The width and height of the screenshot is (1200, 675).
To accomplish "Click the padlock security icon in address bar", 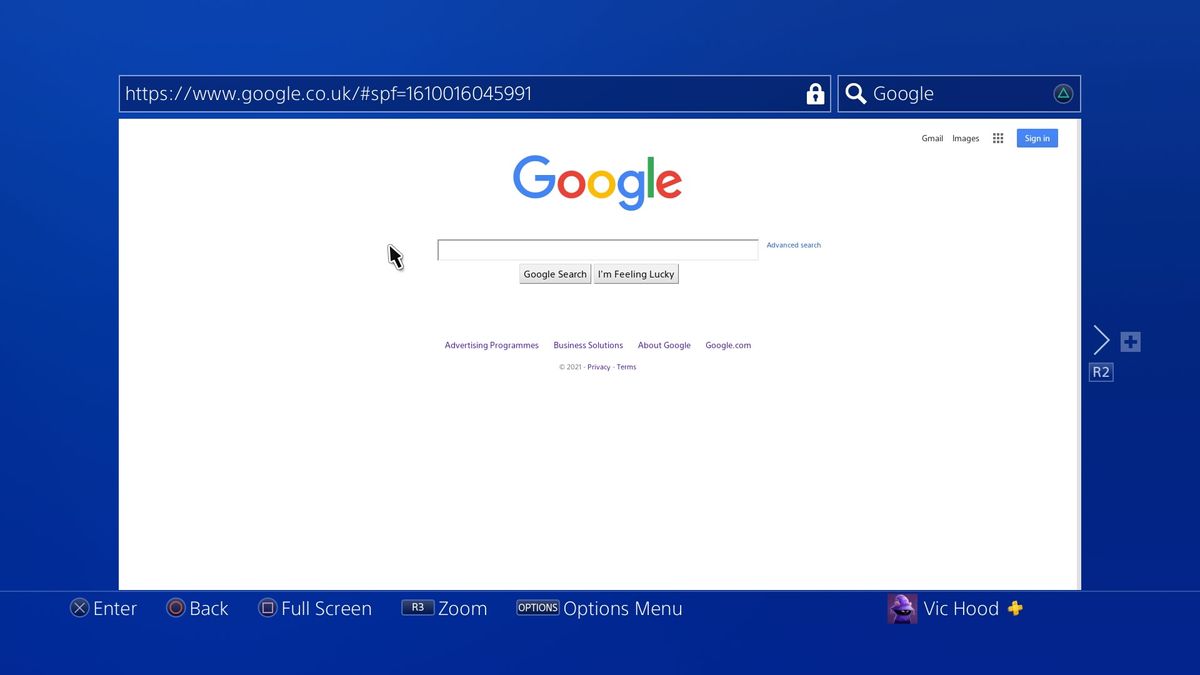I will (815, 93).
